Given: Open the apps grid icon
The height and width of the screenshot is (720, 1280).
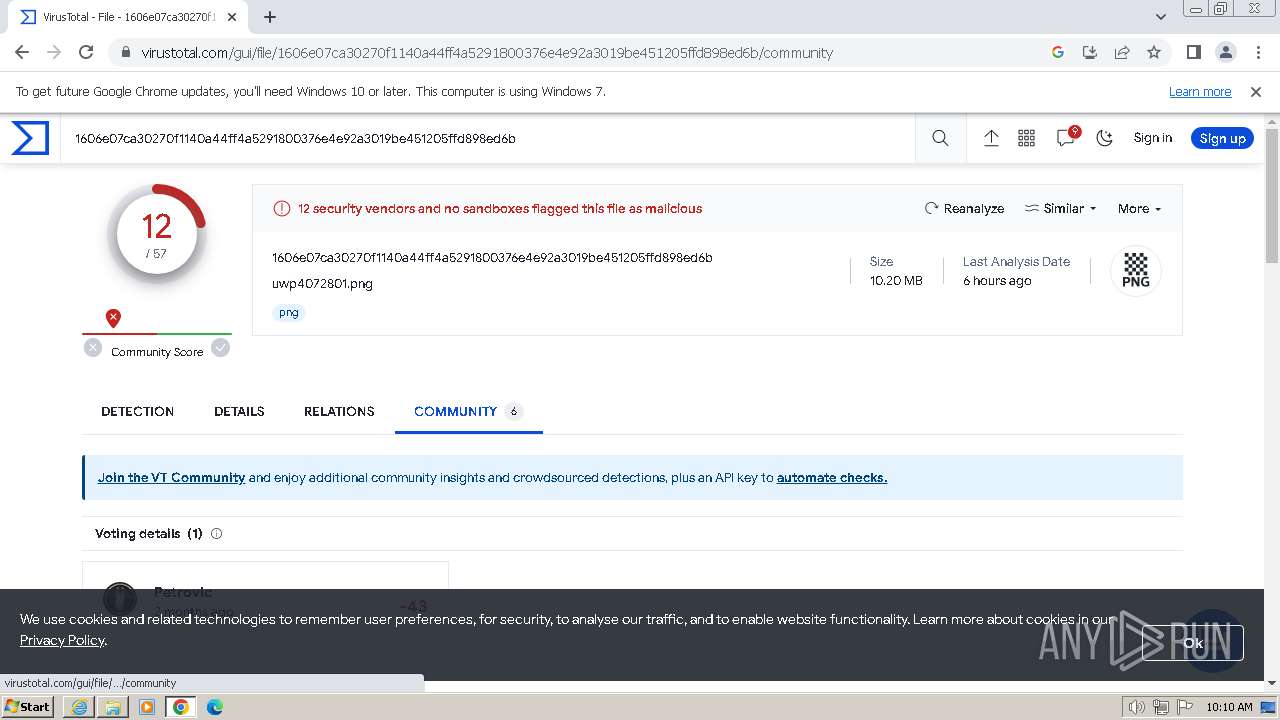Looking at the screenshot, I should tap(1026, 138).
